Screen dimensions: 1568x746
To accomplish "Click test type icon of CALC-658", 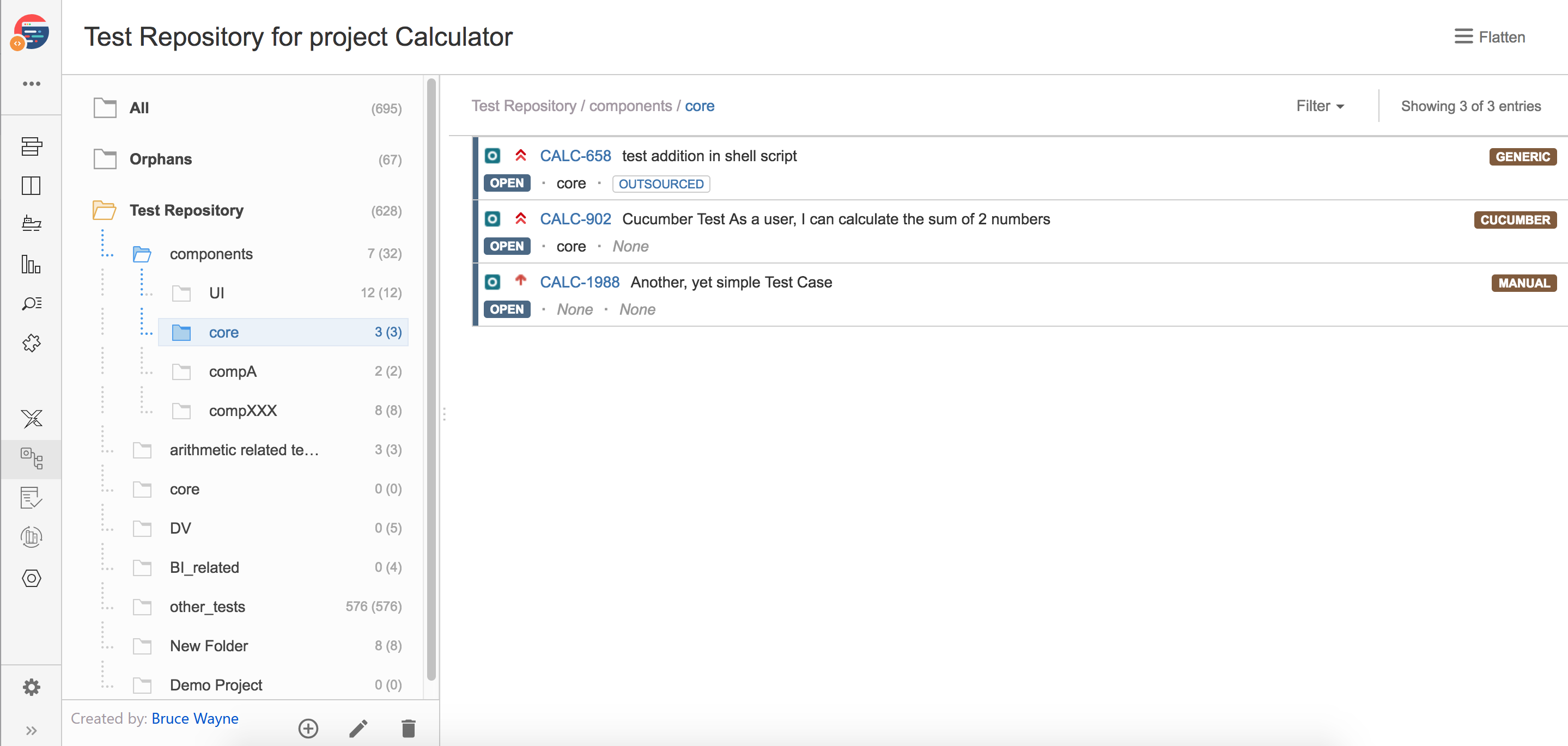I will 493,156.
